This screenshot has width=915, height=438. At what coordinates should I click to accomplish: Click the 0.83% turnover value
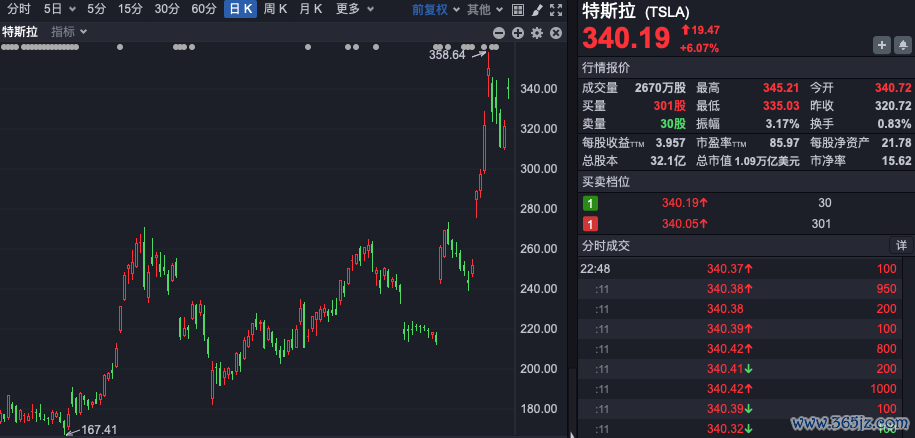[x=895, y=124]
